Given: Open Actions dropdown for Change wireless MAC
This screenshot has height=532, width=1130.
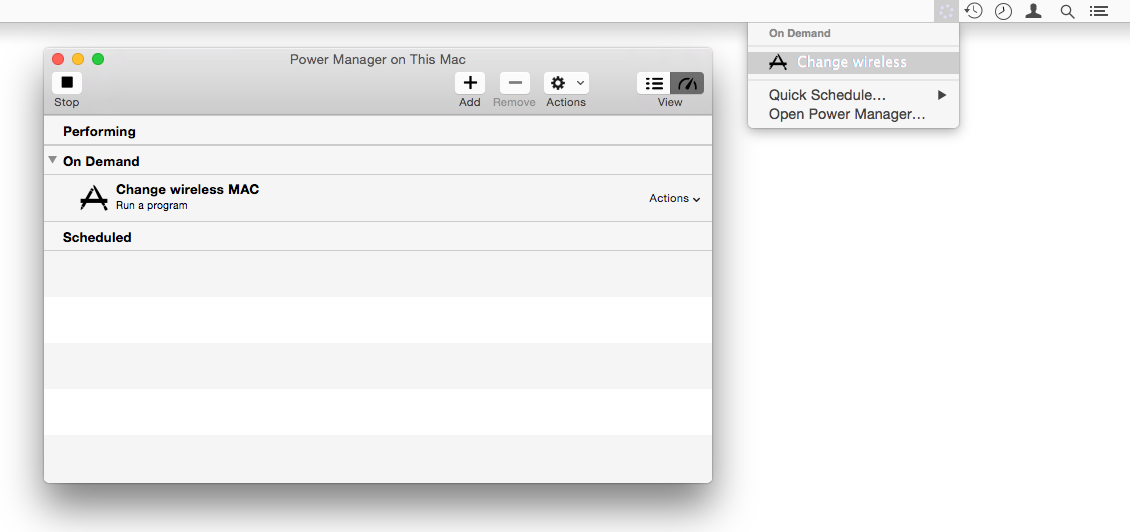Looking at the screenshot, I should coord(674,198).
